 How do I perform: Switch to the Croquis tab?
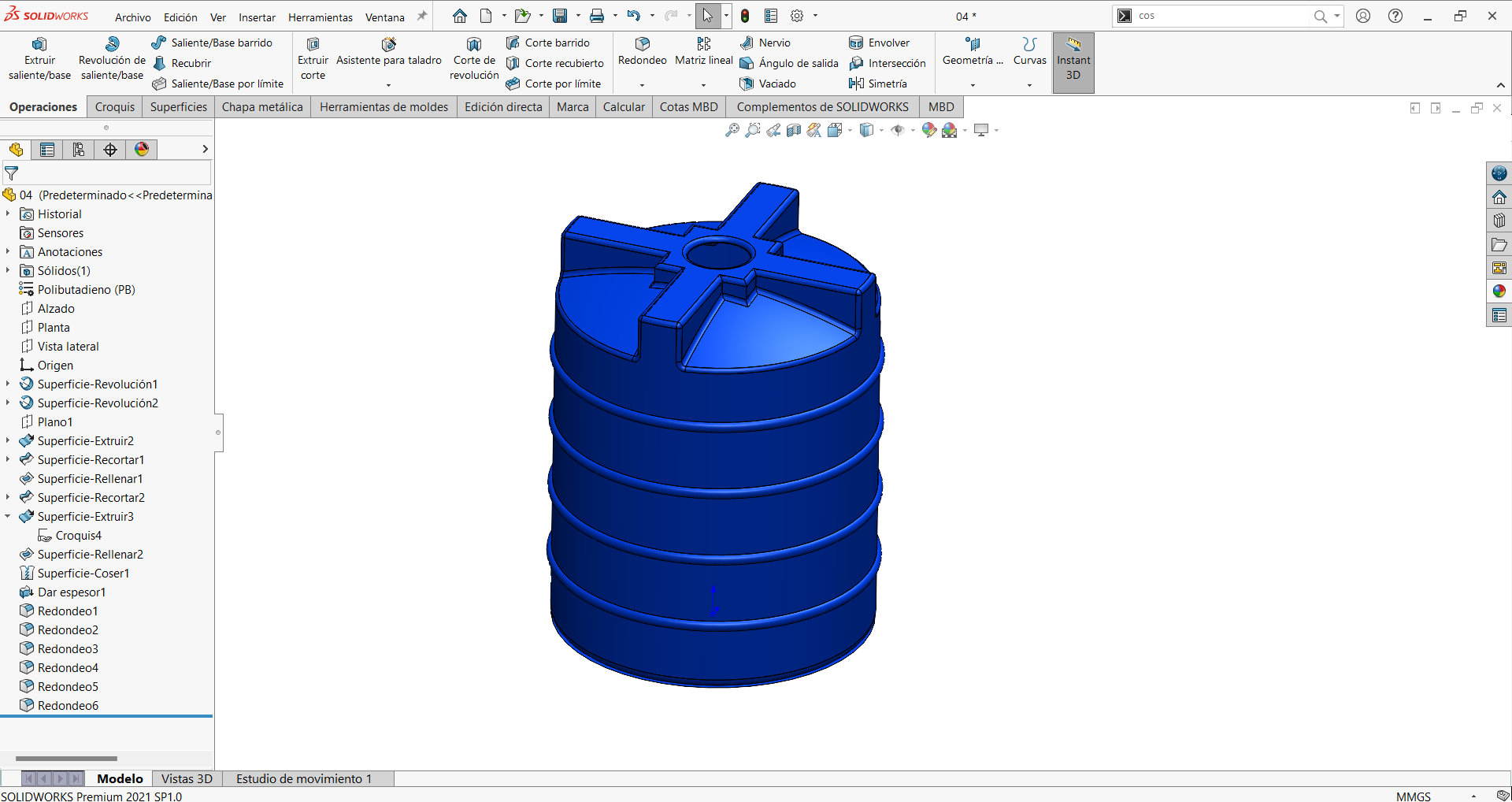[x=115, y=107]
